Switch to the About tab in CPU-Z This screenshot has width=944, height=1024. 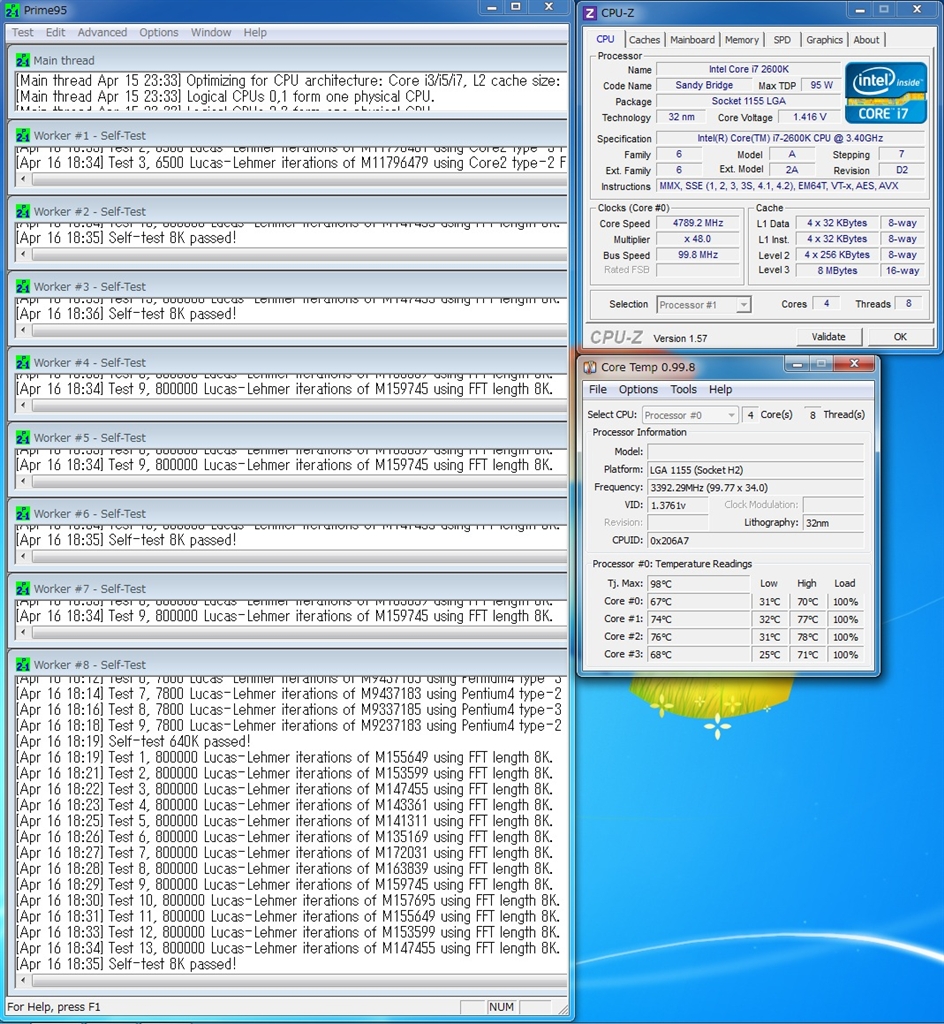click(866, 40)
